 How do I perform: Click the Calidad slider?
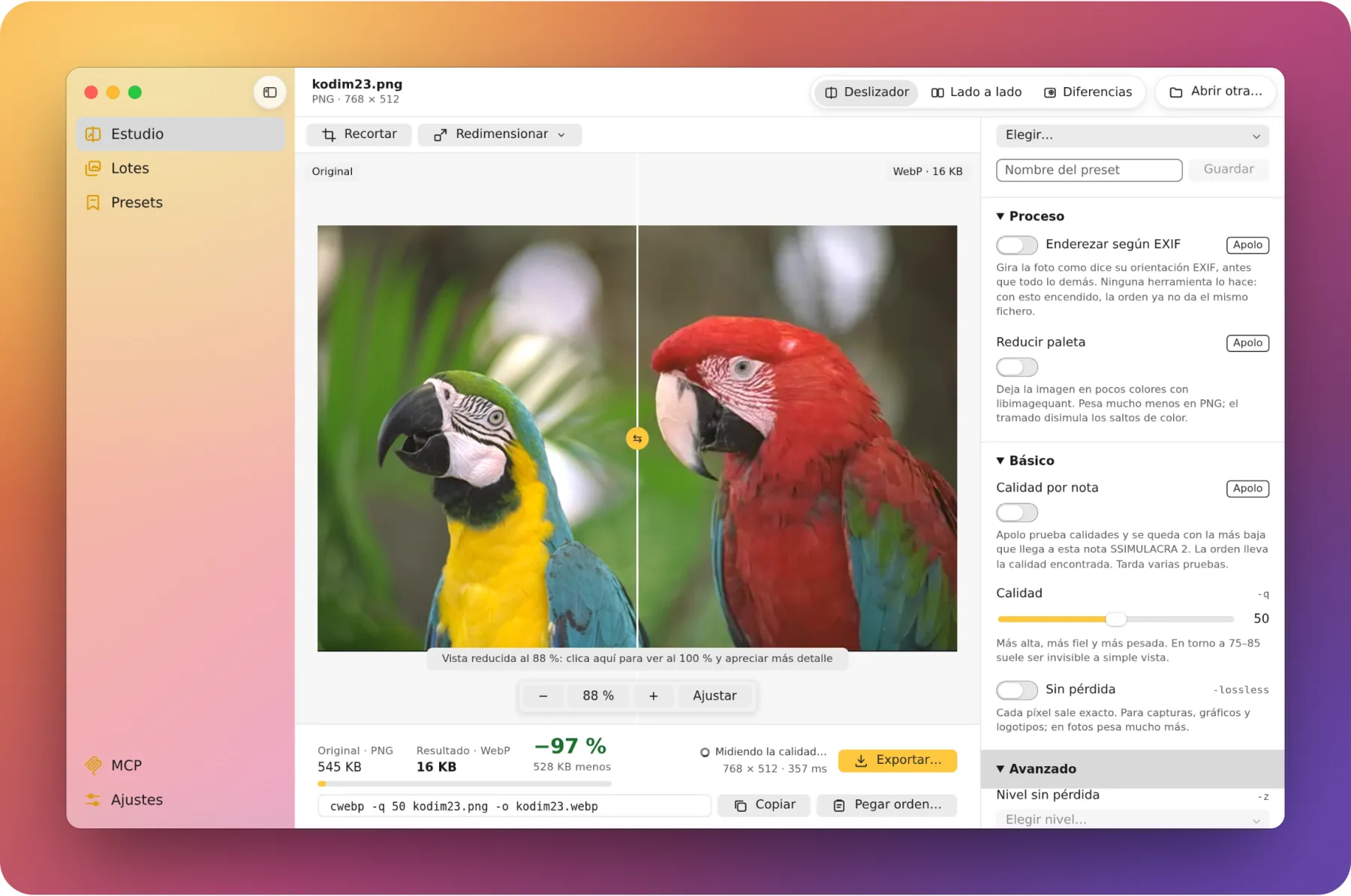click(x=1115, y=619)
